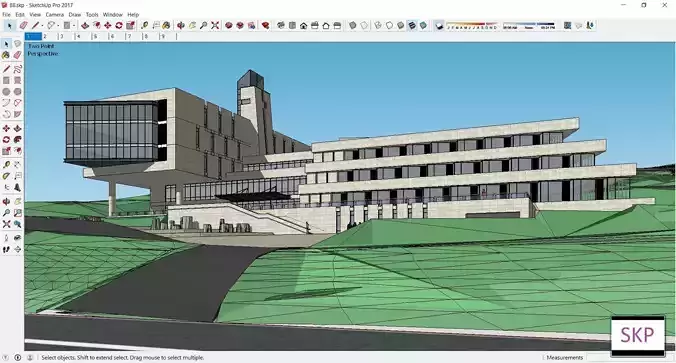Enable Shaded With Textures style
Image resolution: width=676 pixels, height=363 pixels.
tap(412, 25)
